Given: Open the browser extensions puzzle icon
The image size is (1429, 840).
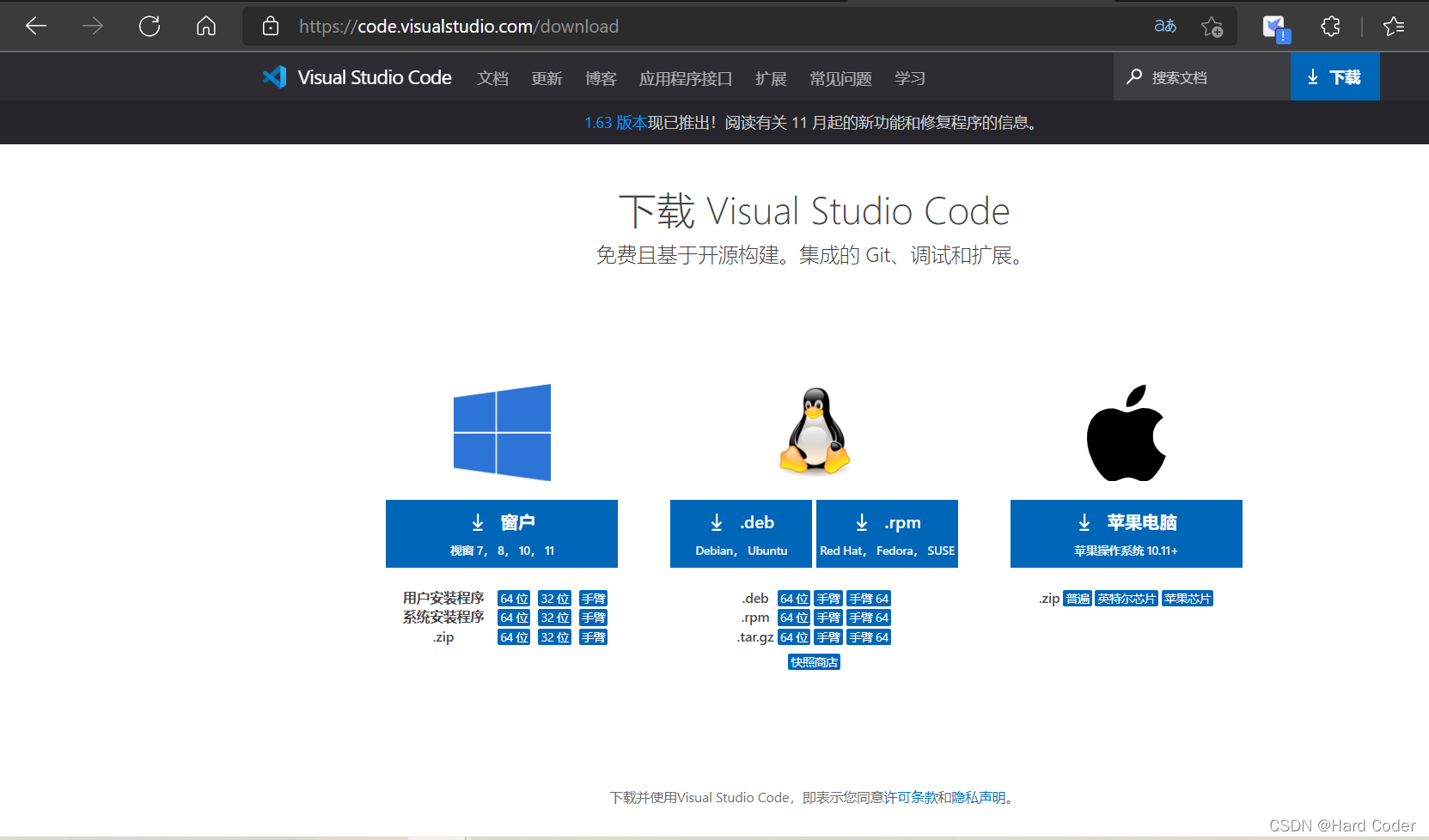Looking at the screenshot, I should [x=1330, y=26].
